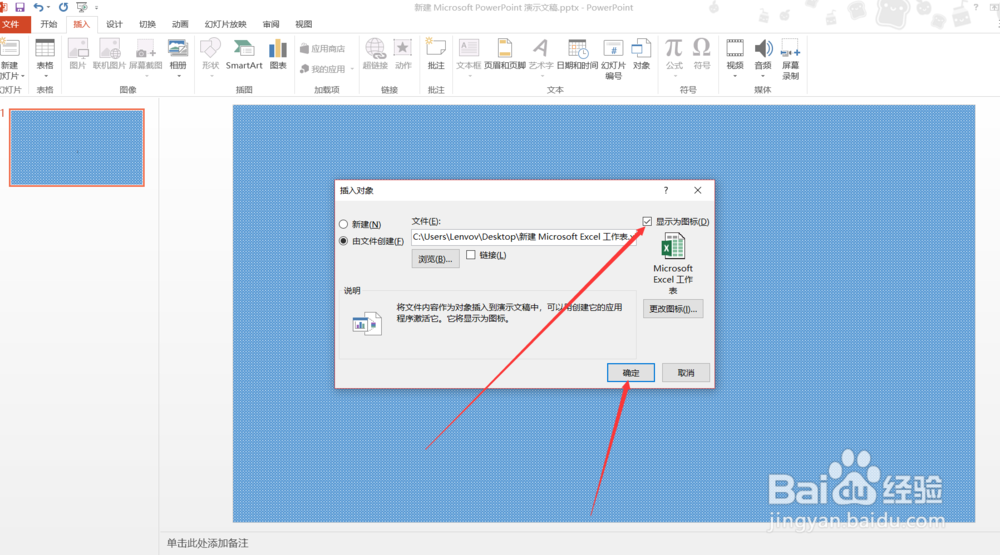Screen dimensions: 1000x555
Task: Click the Redo icon in quick access toolbar
Action: [x=63, y=8]
